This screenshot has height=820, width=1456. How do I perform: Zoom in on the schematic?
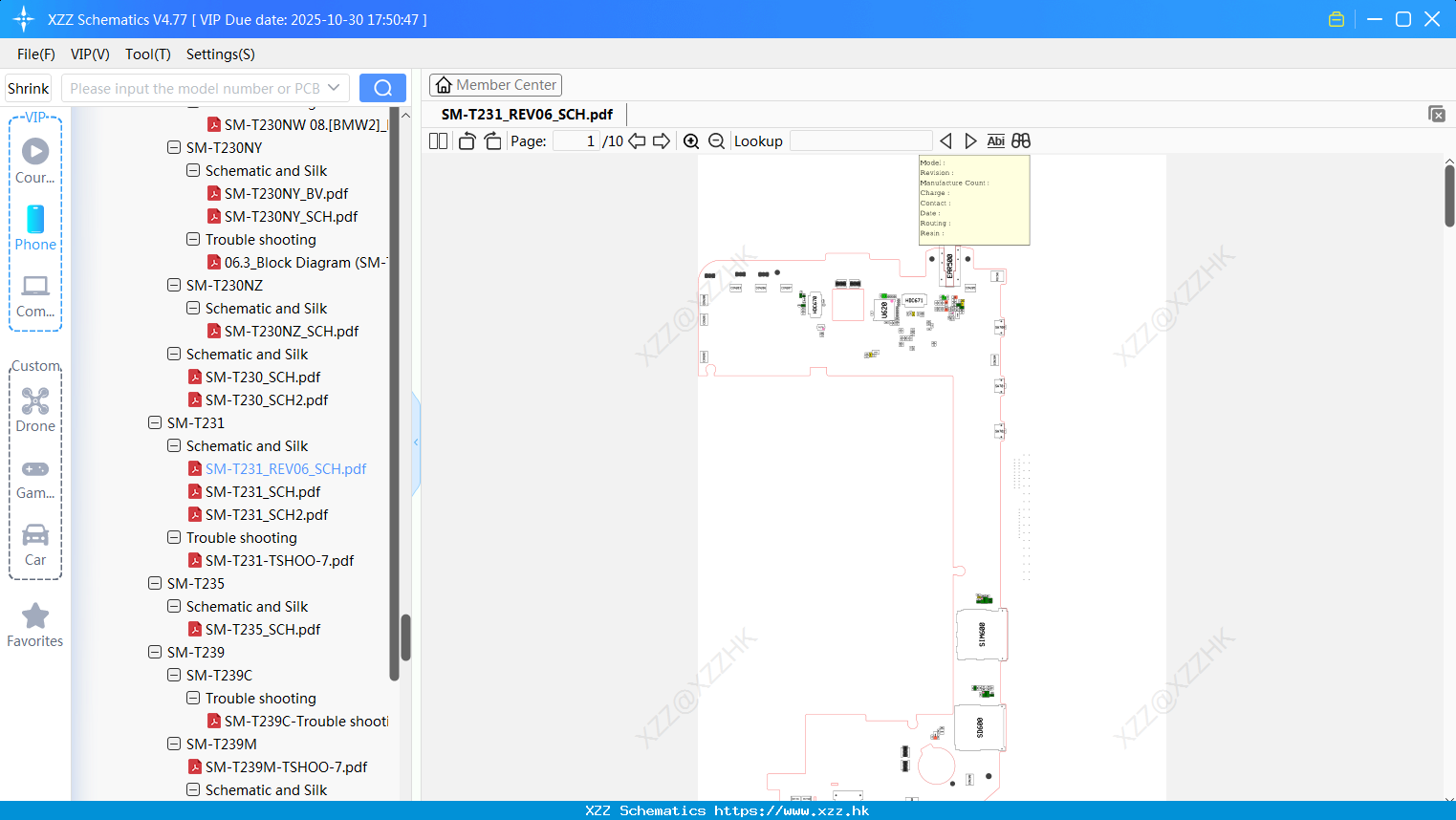(x=691, y=140)
